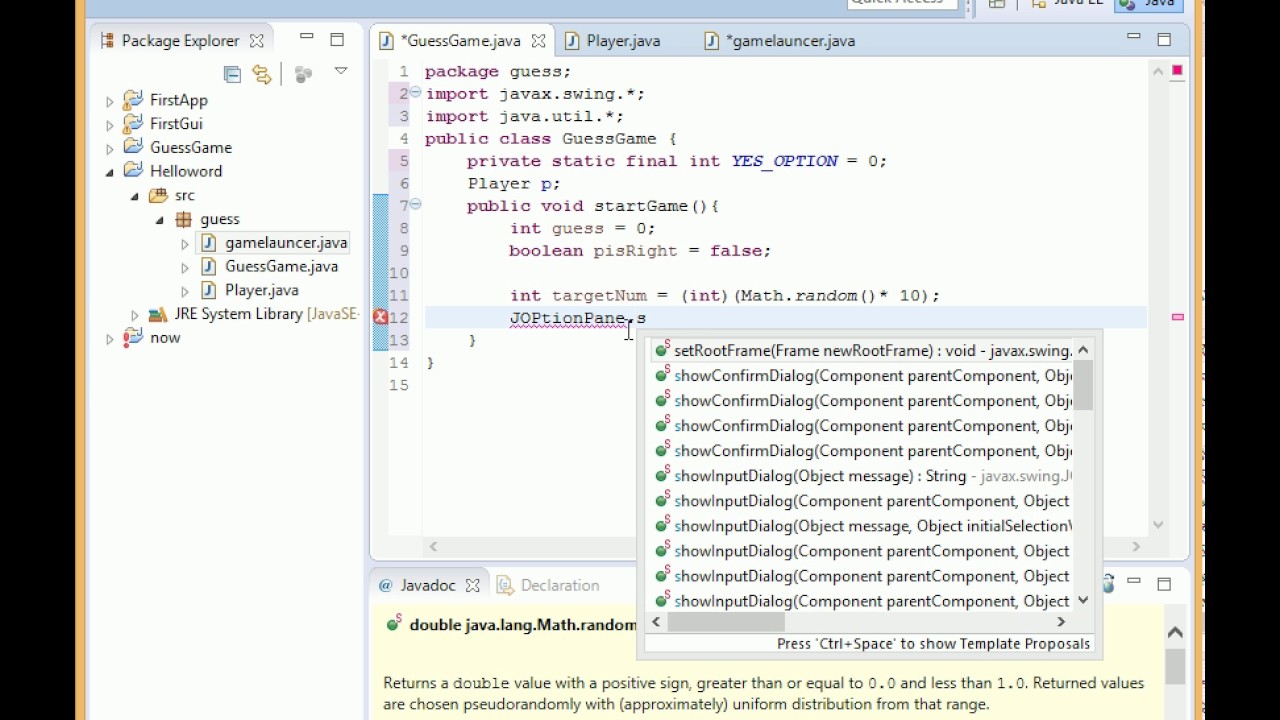This screenshot has height=720, width=1280.
Task: Toggle Link with Editor in Package Explorer
Action: pos(262,74)
